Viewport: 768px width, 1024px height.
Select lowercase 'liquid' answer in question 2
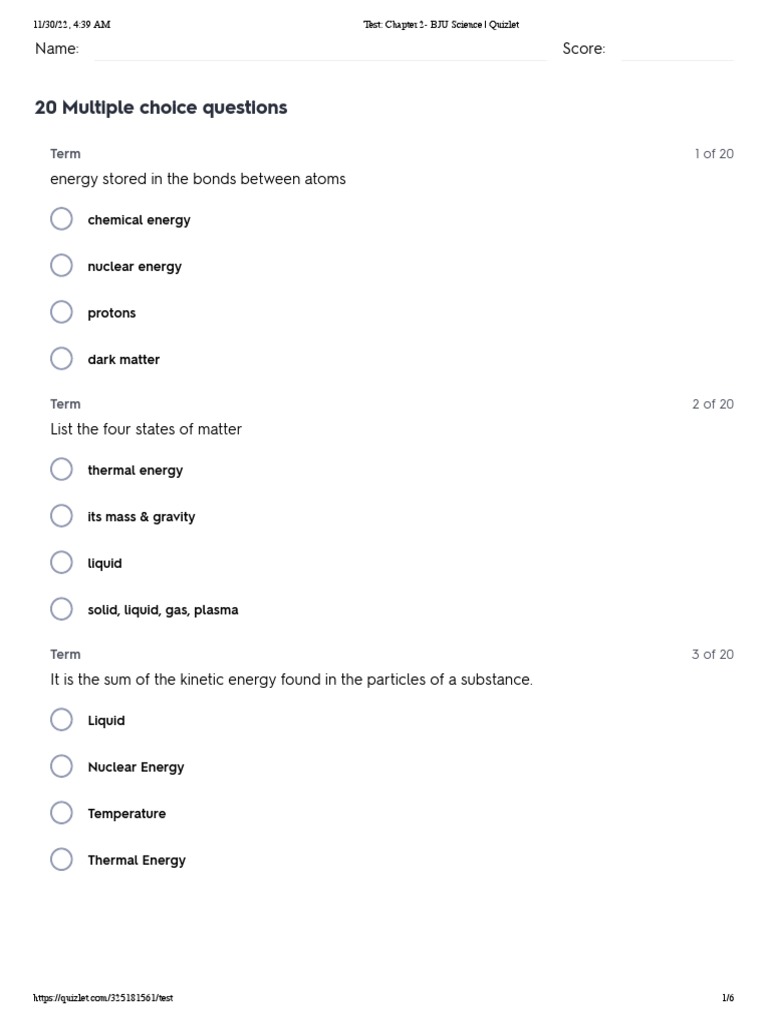62,563
